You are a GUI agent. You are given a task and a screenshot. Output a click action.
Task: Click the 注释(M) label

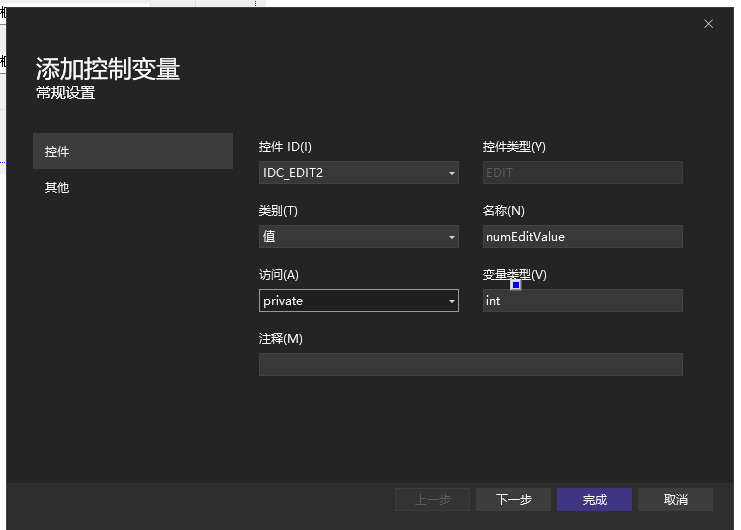point(281,339)
